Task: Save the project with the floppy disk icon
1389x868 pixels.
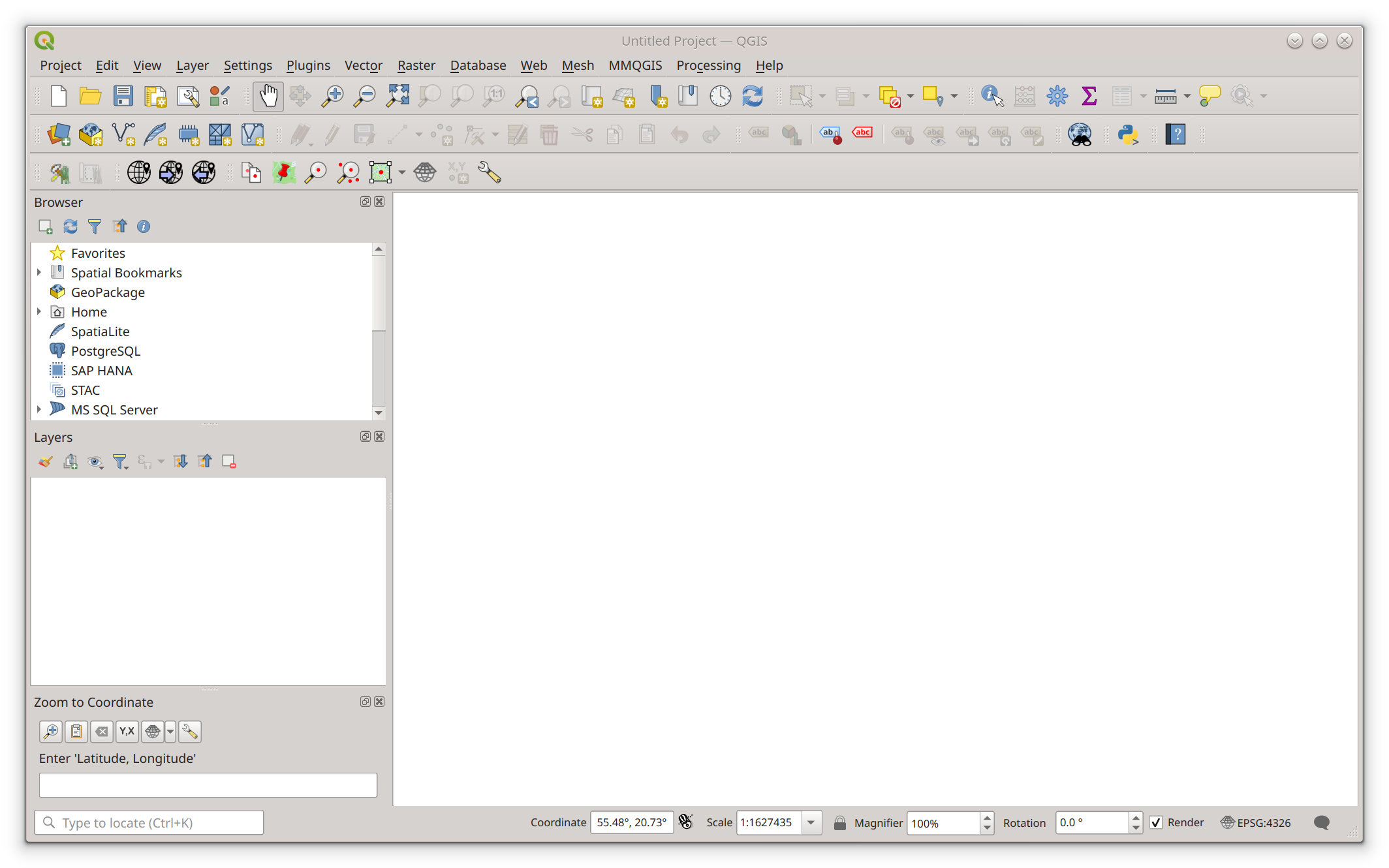Action: [123, 96]
